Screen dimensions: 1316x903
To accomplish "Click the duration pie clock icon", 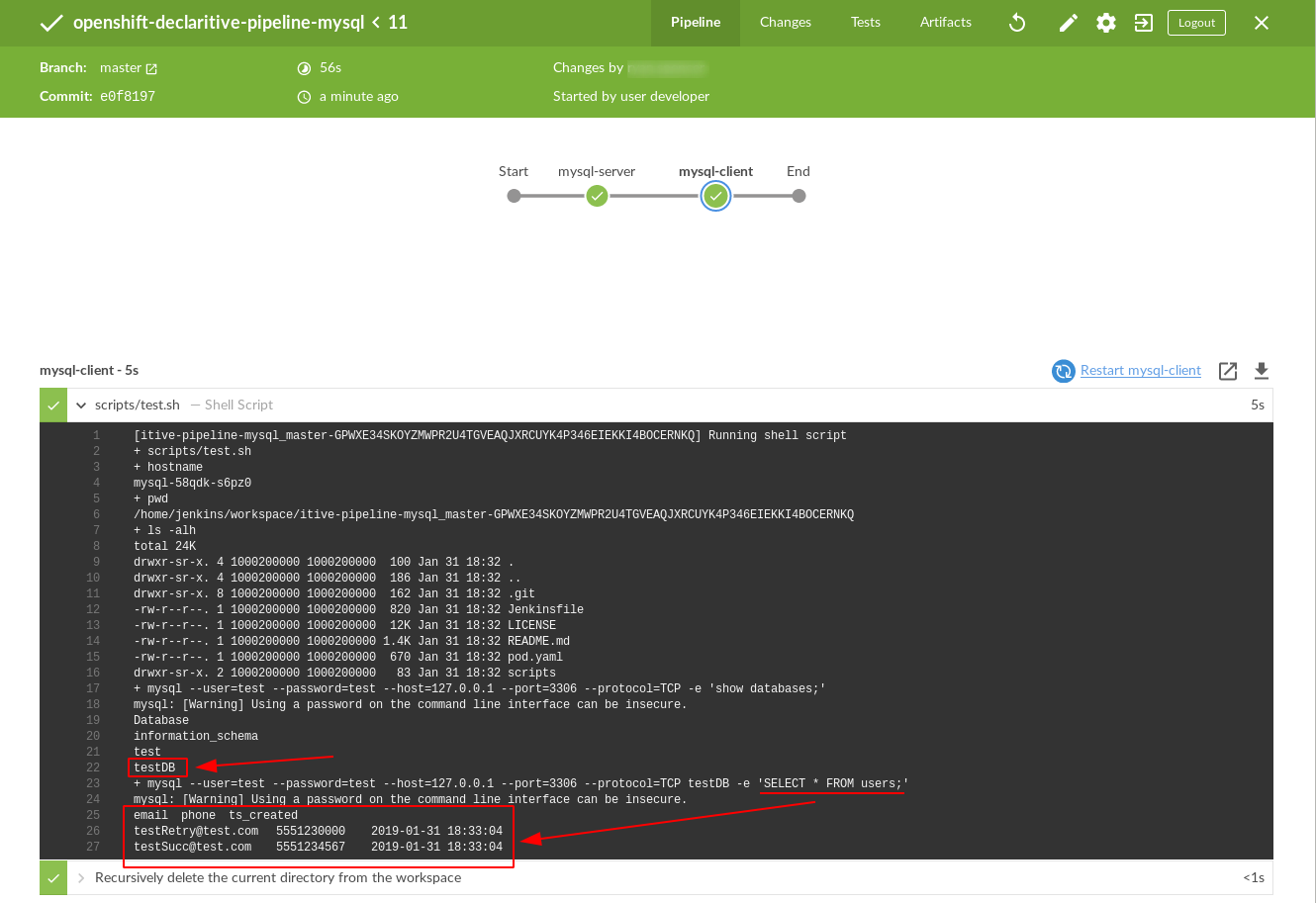I will [x=304, y=68].
